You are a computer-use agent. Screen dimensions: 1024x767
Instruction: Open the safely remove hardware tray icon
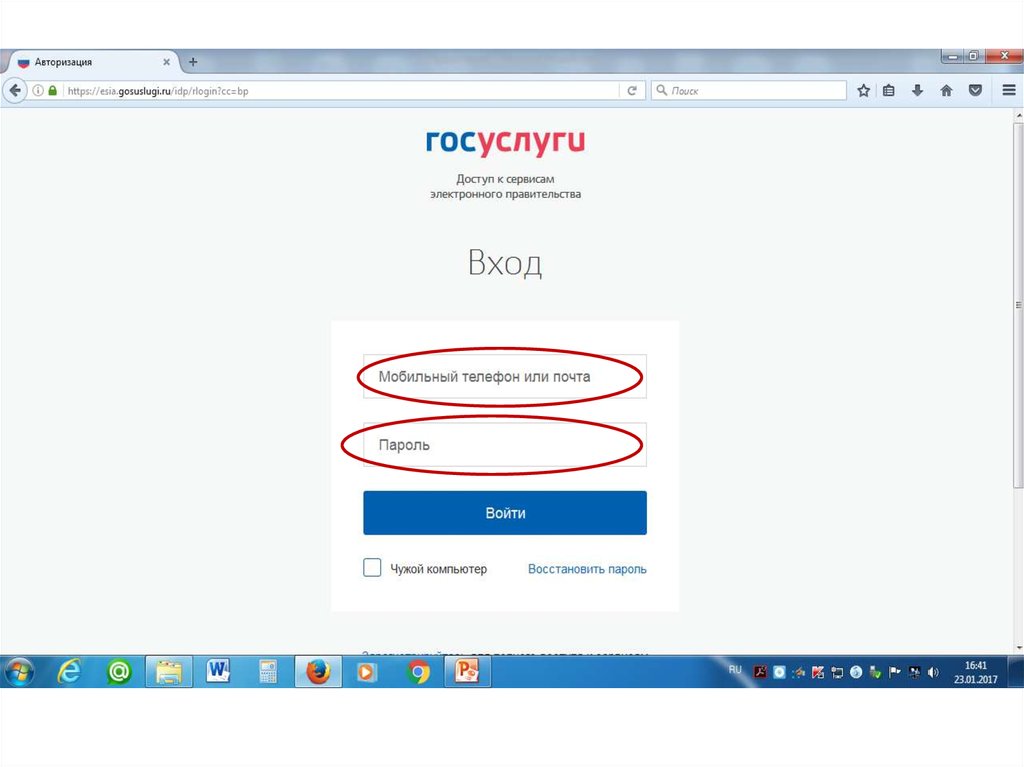click(876, 672)
